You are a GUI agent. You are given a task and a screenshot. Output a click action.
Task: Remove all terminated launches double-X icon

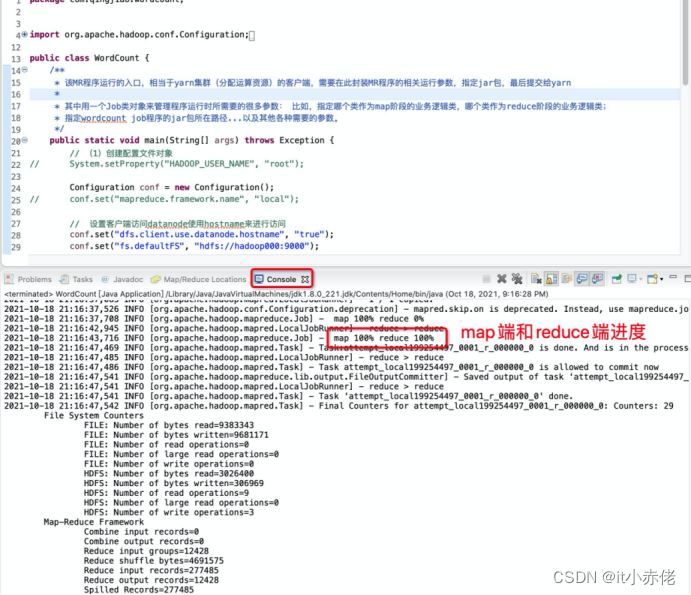coord(517,279)
